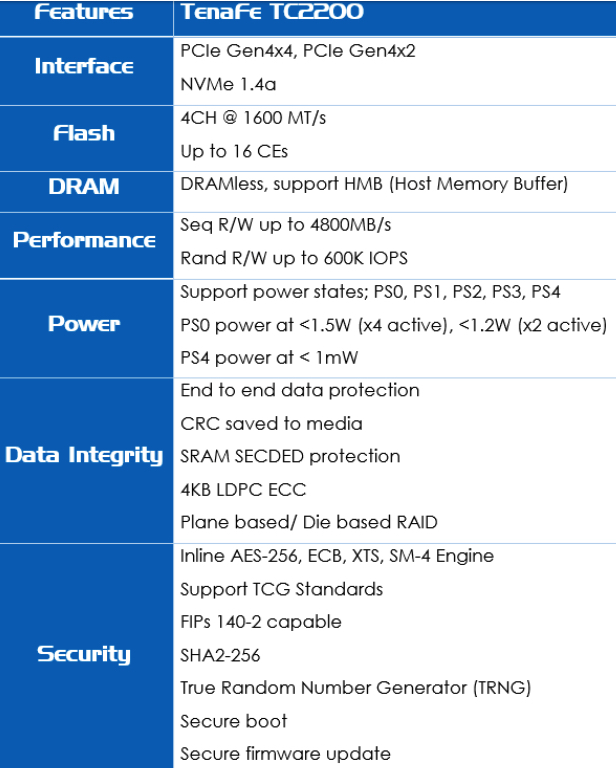Click the PS4 power at < 1mW line
The image size is (616, 768).
pos(269,358)
